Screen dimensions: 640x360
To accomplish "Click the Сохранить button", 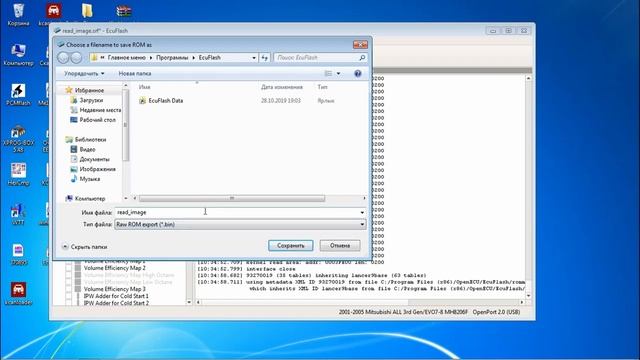I will coord(291,246).
